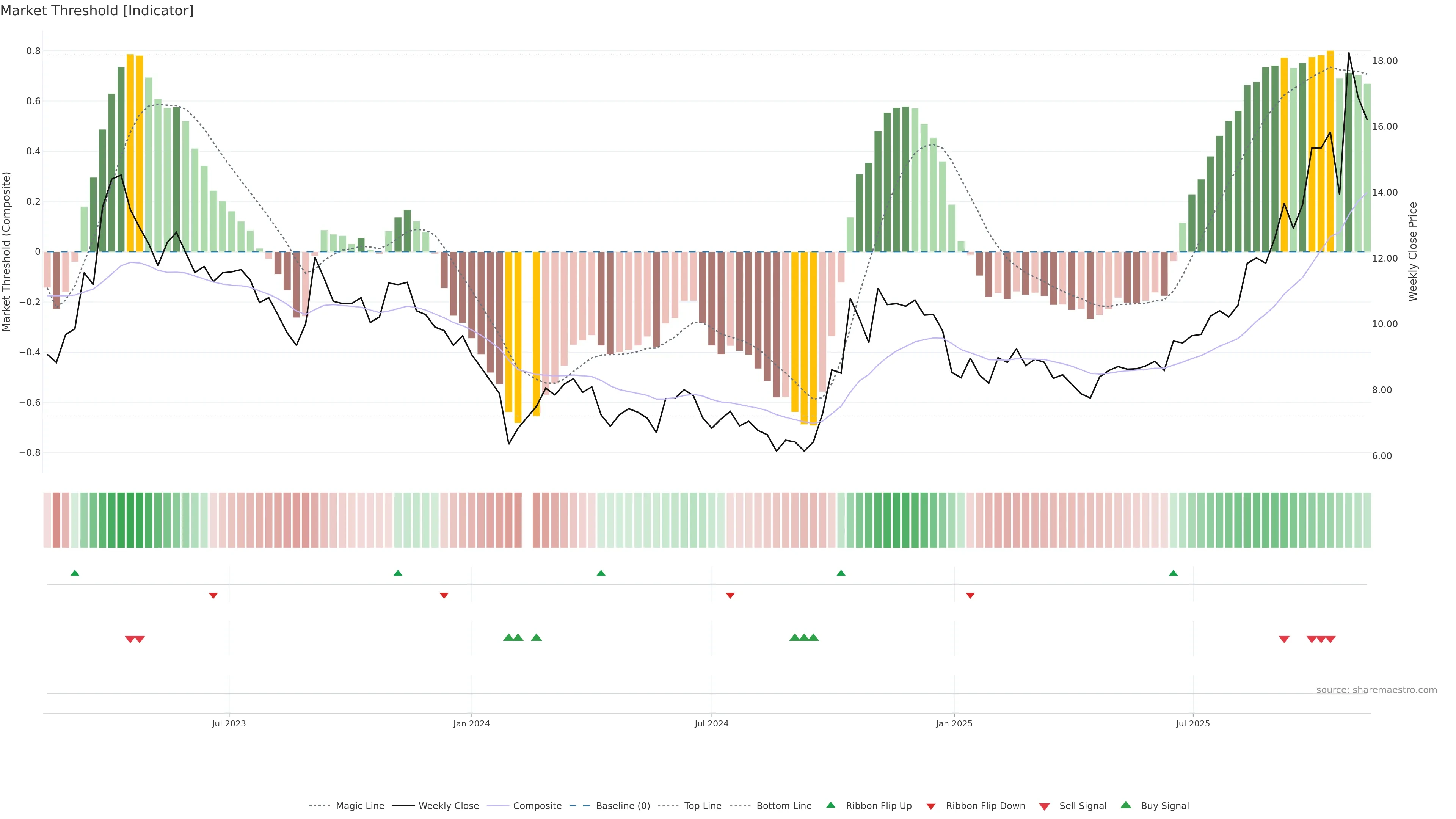
Task: Click the isolated third Buy Signal marker in early 2024
Action: (x=537, y=637)
